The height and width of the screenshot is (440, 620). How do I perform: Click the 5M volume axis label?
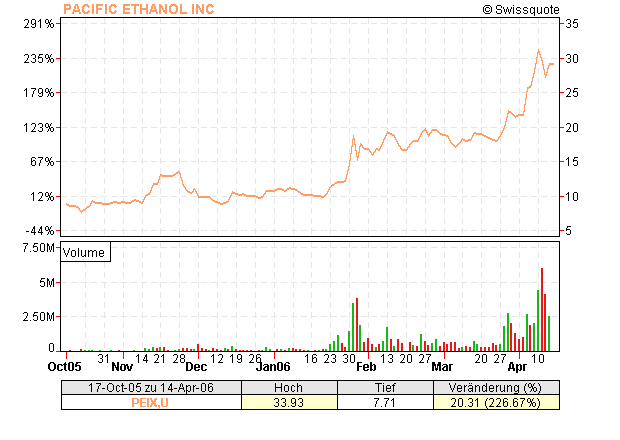click(x=47, y=283)
